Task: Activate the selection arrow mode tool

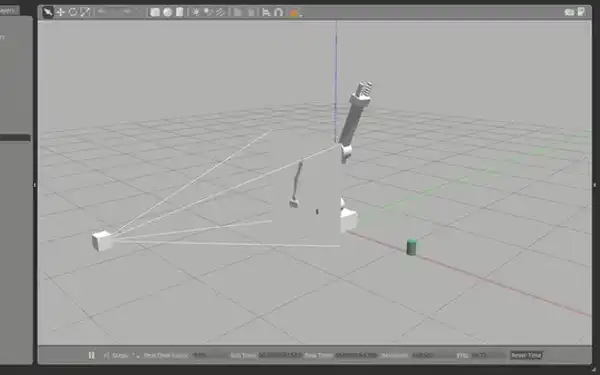Action: (47, 12)
